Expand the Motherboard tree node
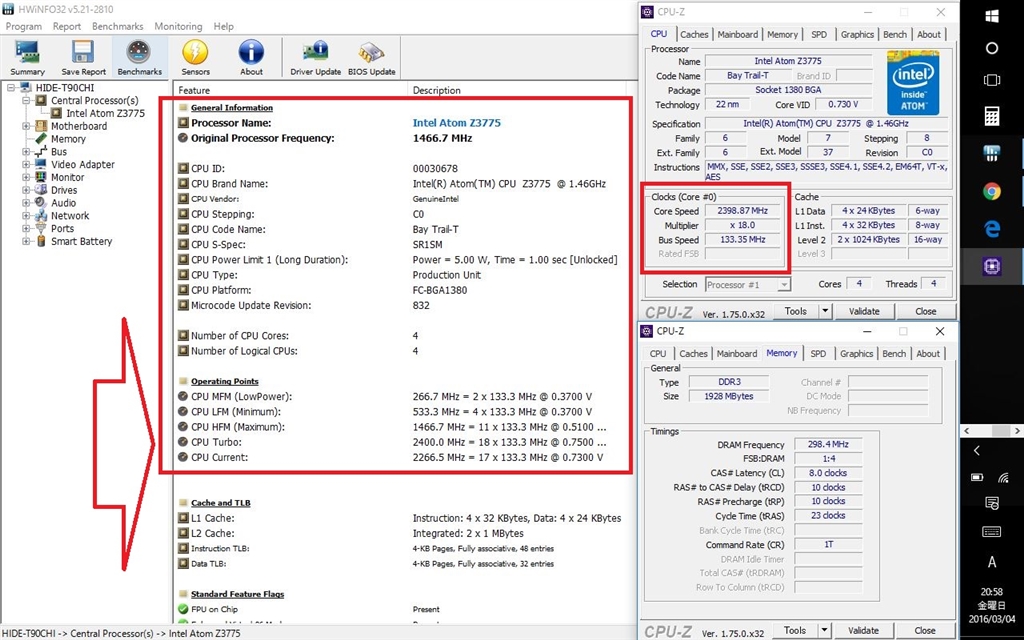This screenshot has height=640, width=1024. pos(26,127)
